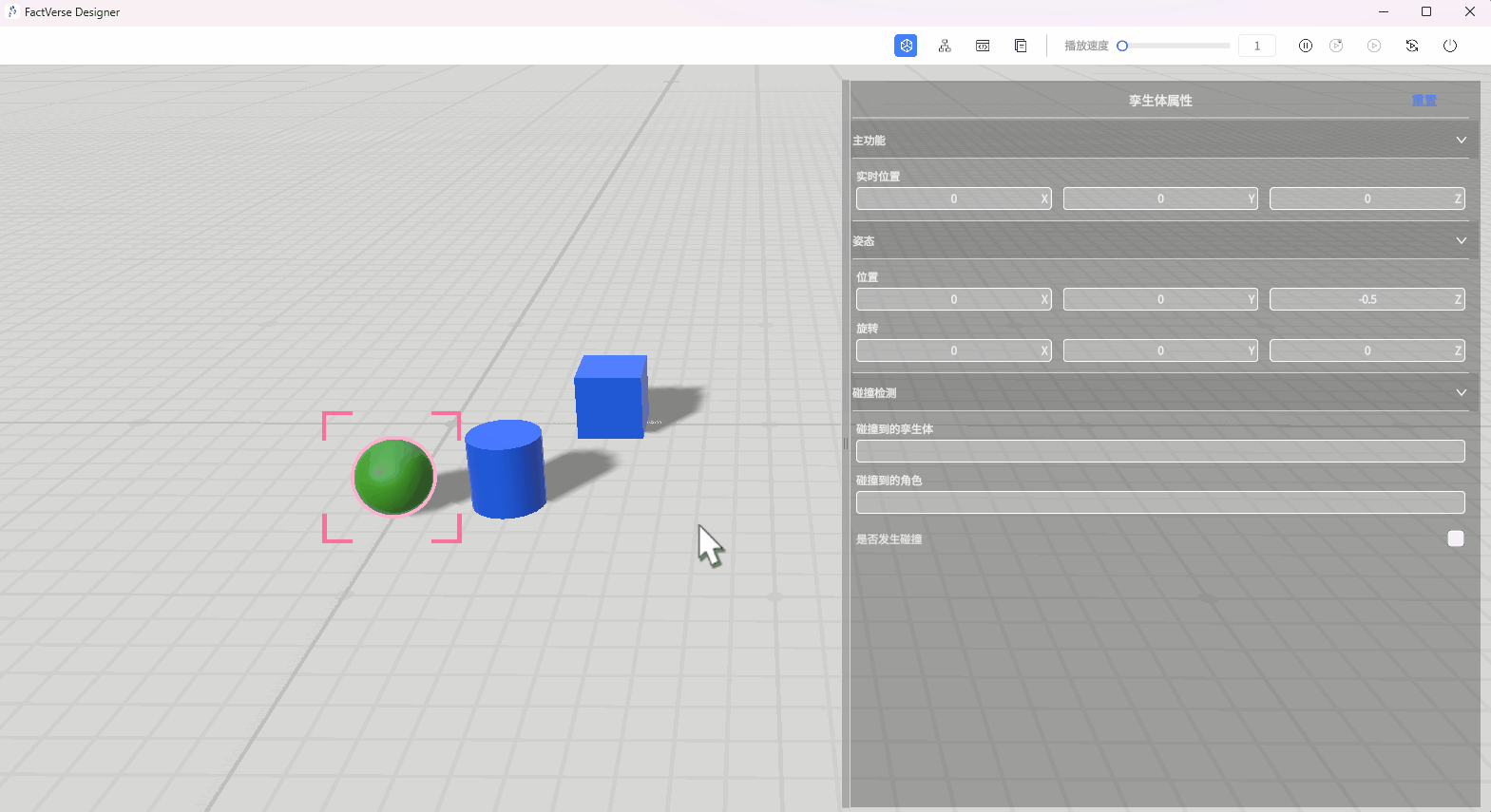Click the 碰撞到的孪生体 field
The image size is (1491, 812).
click(1159, 452)
